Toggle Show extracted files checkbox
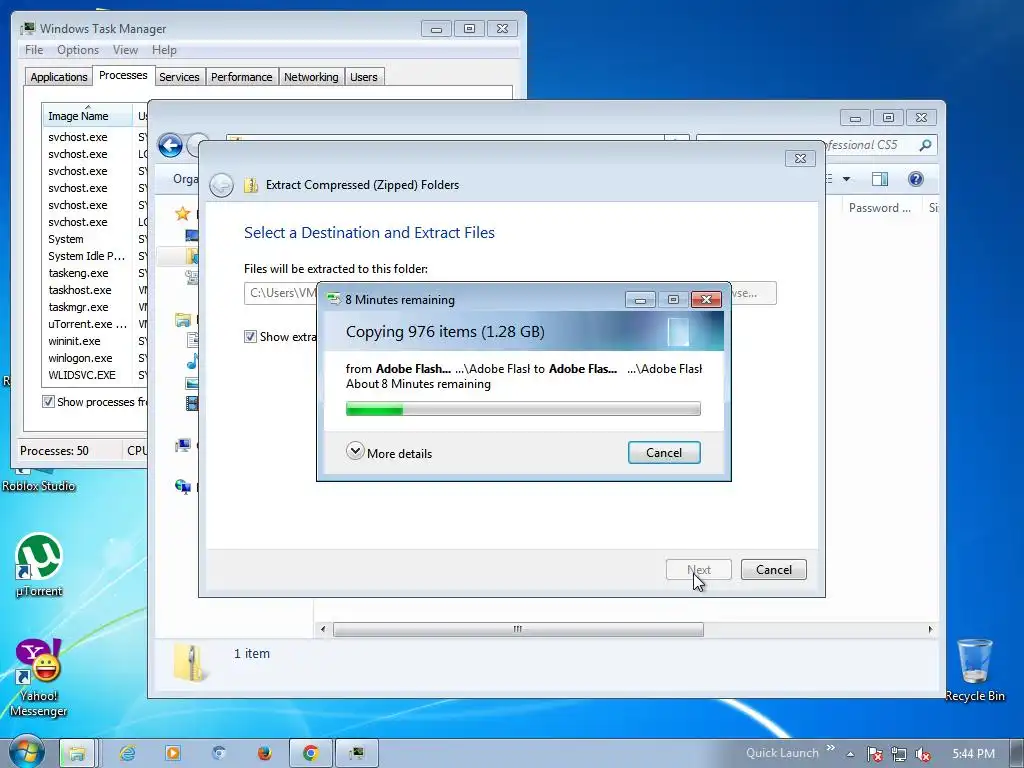Image resolution: width=1024 pixels, height=768 pixels. coord(250,336)
